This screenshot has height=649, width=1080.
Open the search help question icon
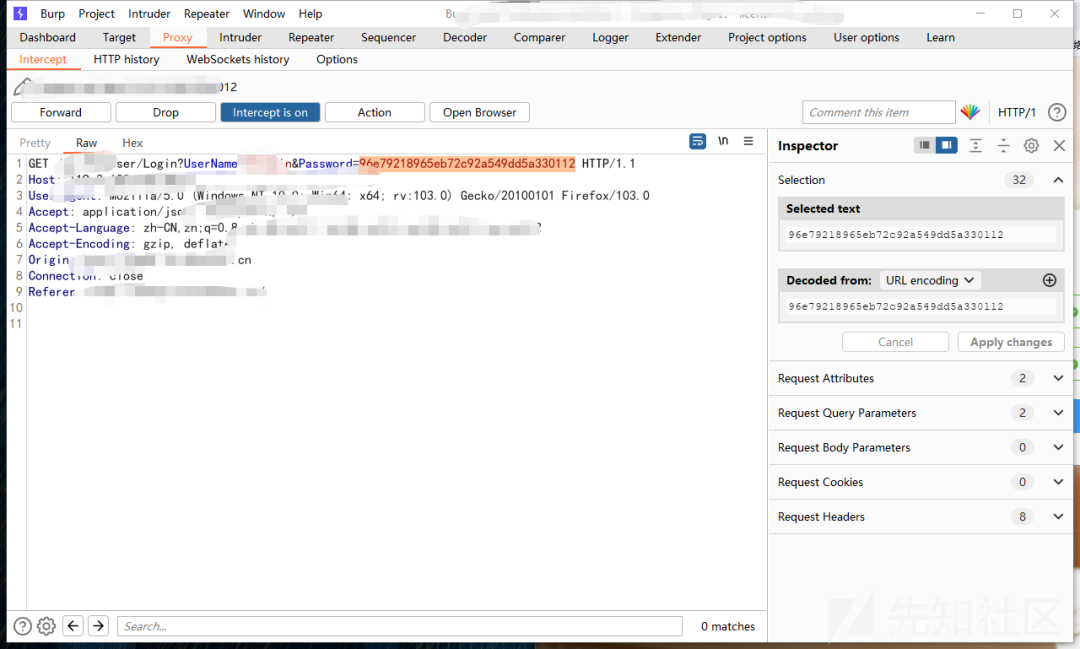tap(23, 626)
